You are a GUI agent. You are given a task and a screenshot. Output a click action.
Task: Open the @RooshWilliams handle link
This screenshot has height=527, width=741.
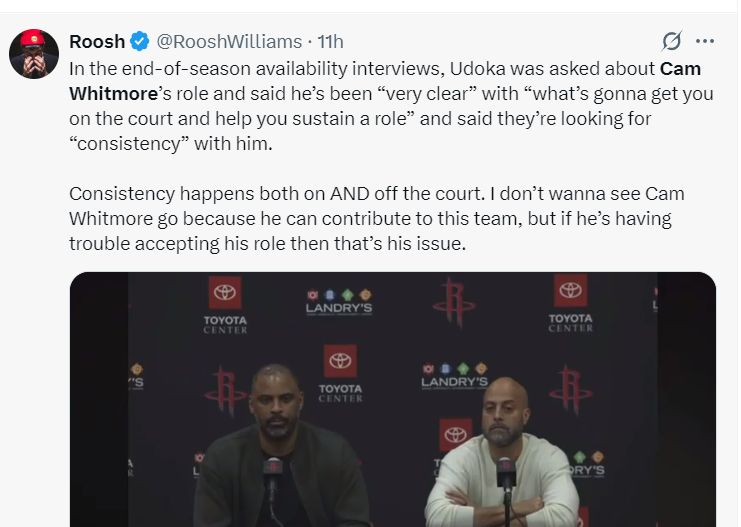pyautogui.click(x=229, y=42)
